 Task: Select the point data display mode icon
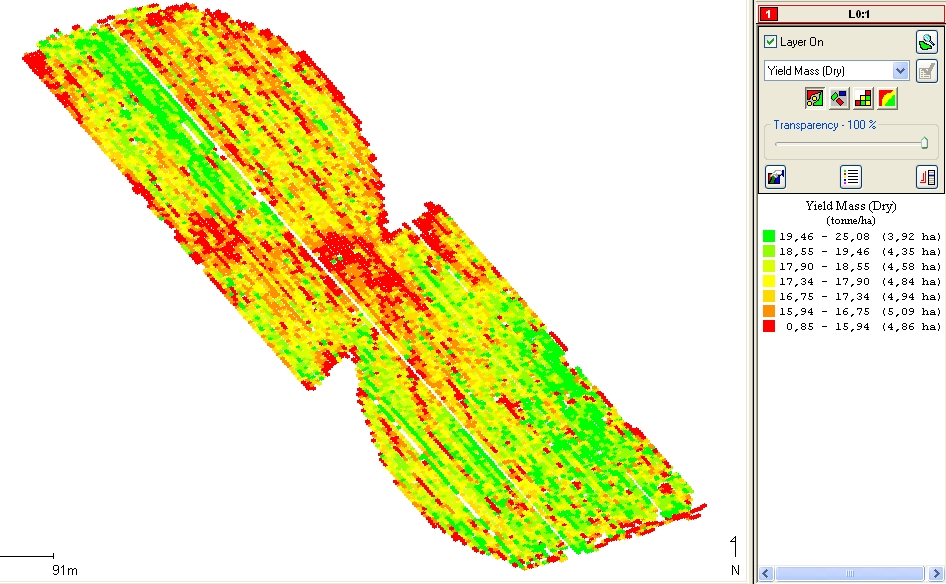[x=814, y=98]
